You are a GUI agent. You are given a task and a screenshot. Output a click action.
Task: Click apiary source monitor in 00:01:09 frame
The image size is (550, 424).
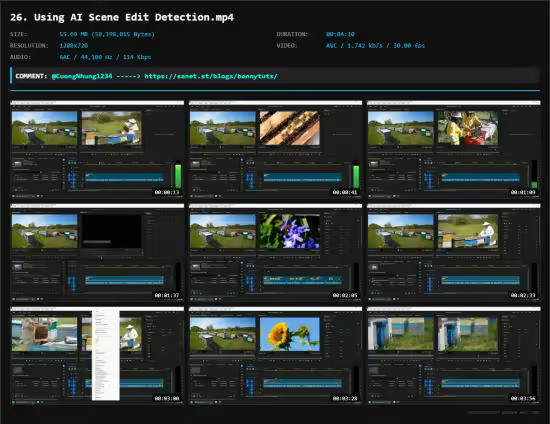coord(401,128)
